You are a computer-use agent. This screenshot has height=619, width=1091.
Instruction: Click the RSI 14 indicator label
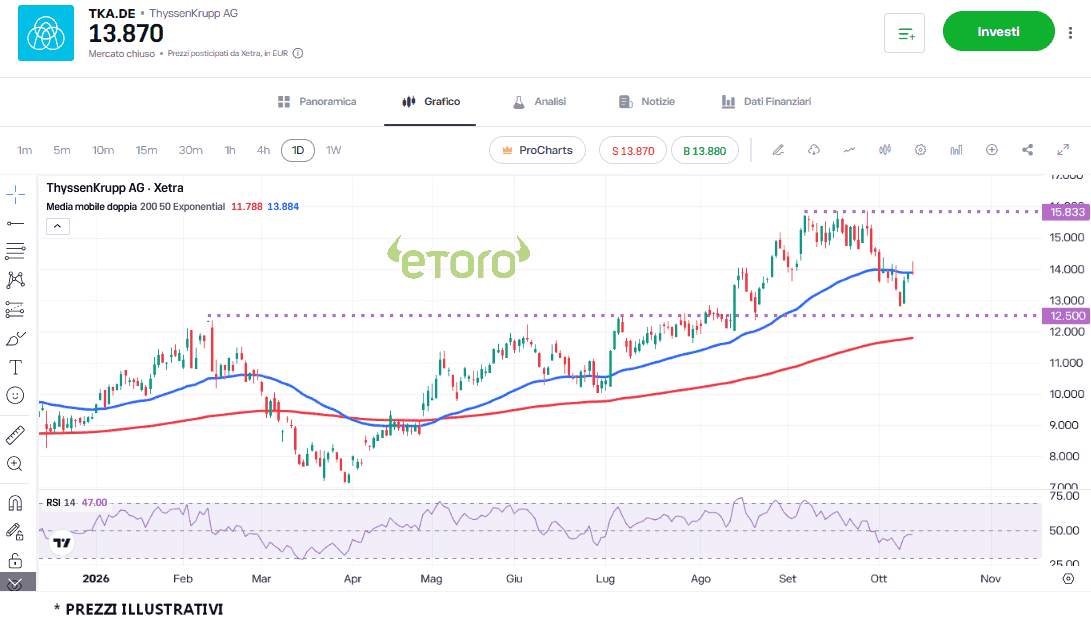coord(61,502)
